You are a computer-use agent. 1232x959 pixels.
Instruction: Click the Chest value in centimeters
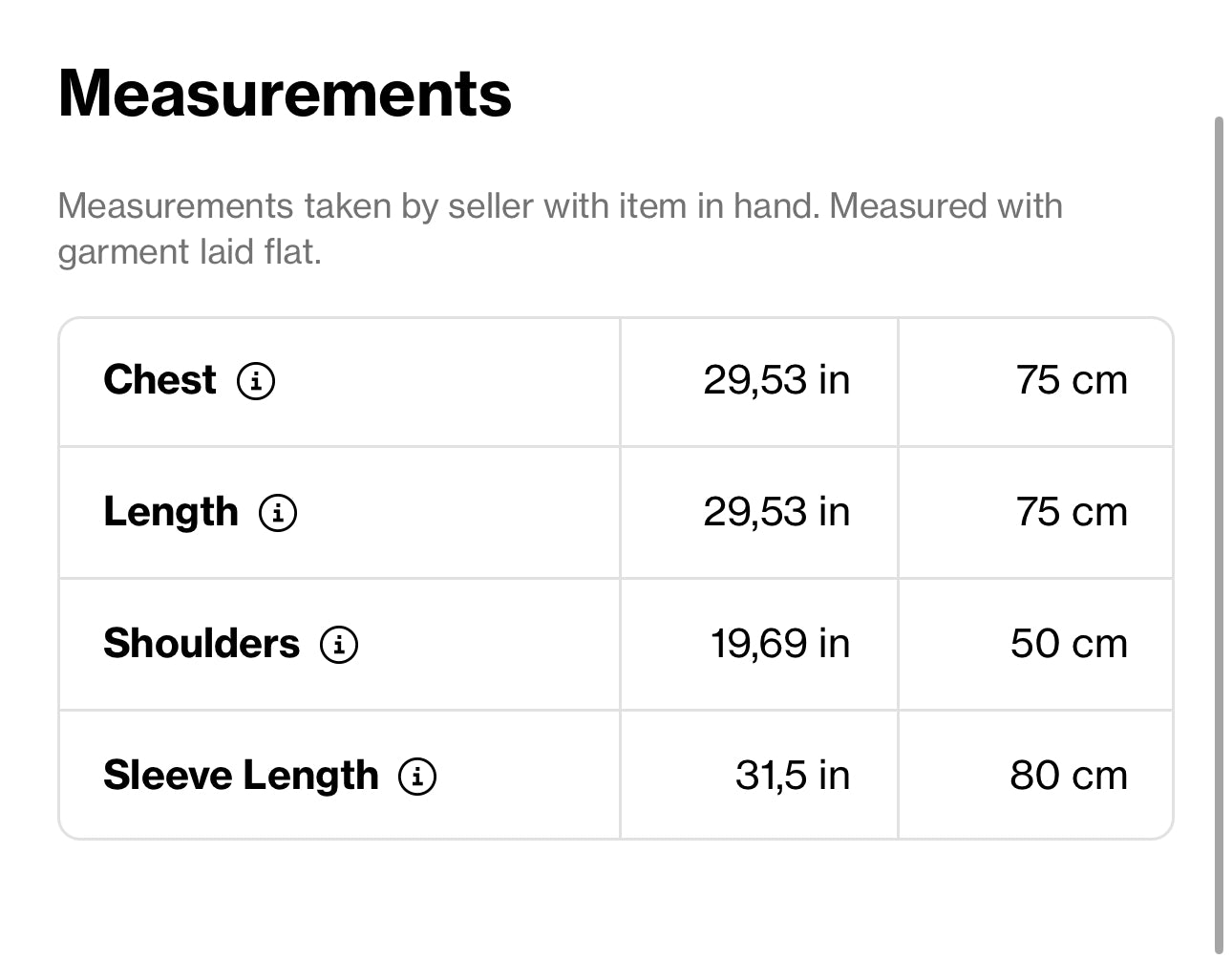[1072, 380]
